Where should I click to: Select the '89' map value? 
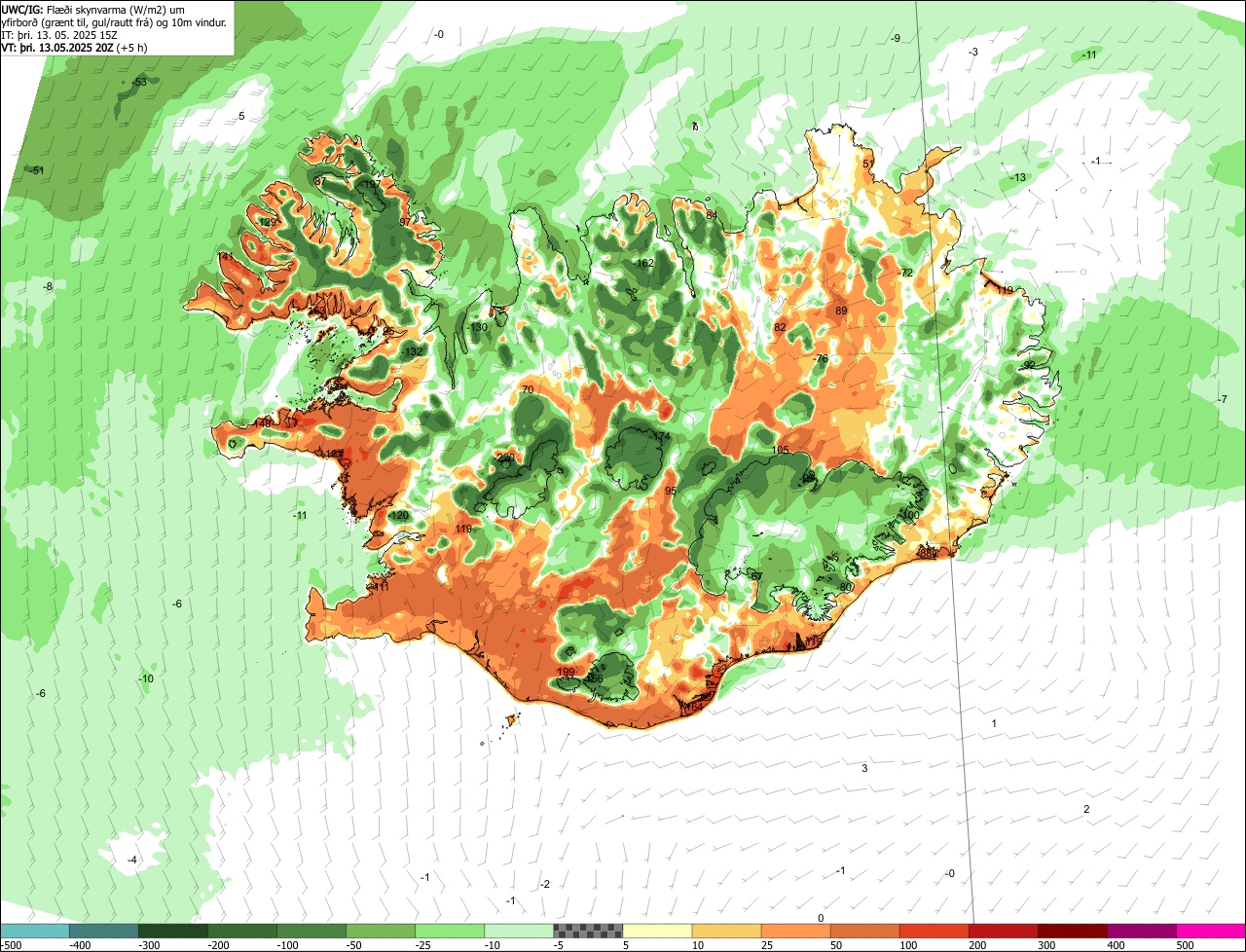click(842, 311)
